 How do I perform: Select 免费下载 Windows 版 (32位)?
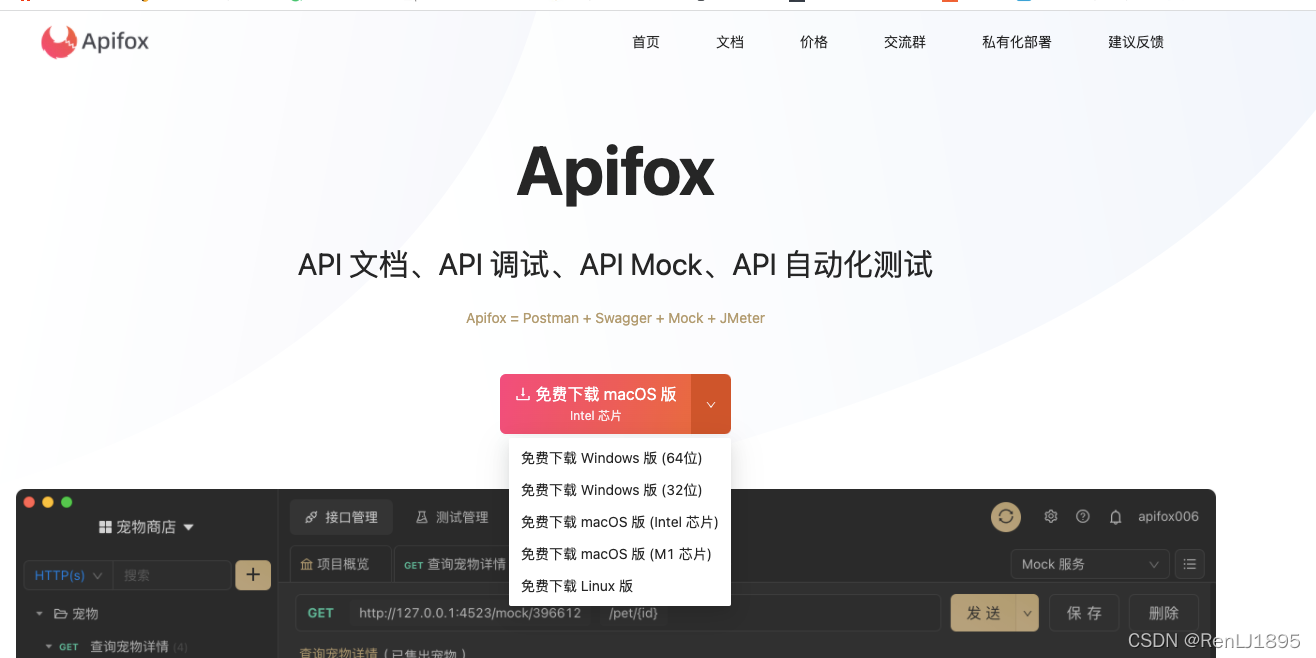click(x=620, y=490)
